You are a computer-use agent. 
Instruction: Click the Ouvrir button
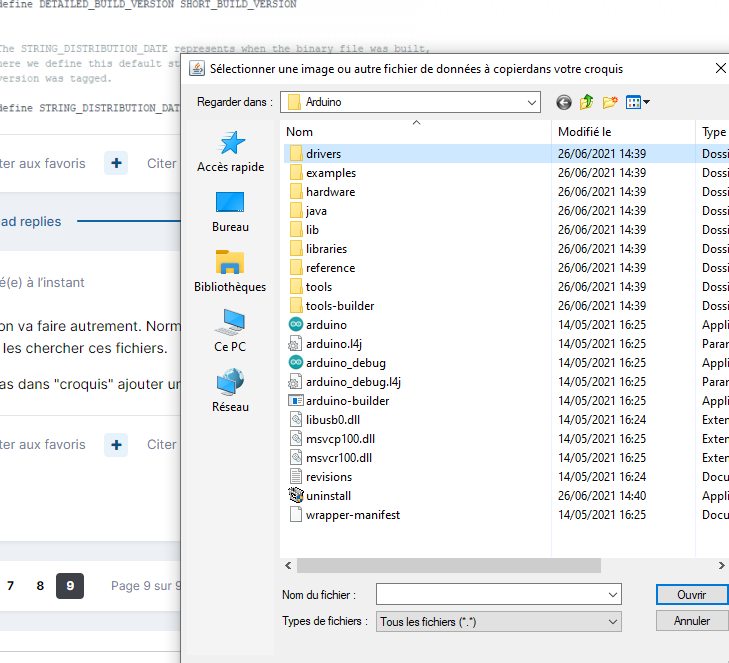click(691, 595)
